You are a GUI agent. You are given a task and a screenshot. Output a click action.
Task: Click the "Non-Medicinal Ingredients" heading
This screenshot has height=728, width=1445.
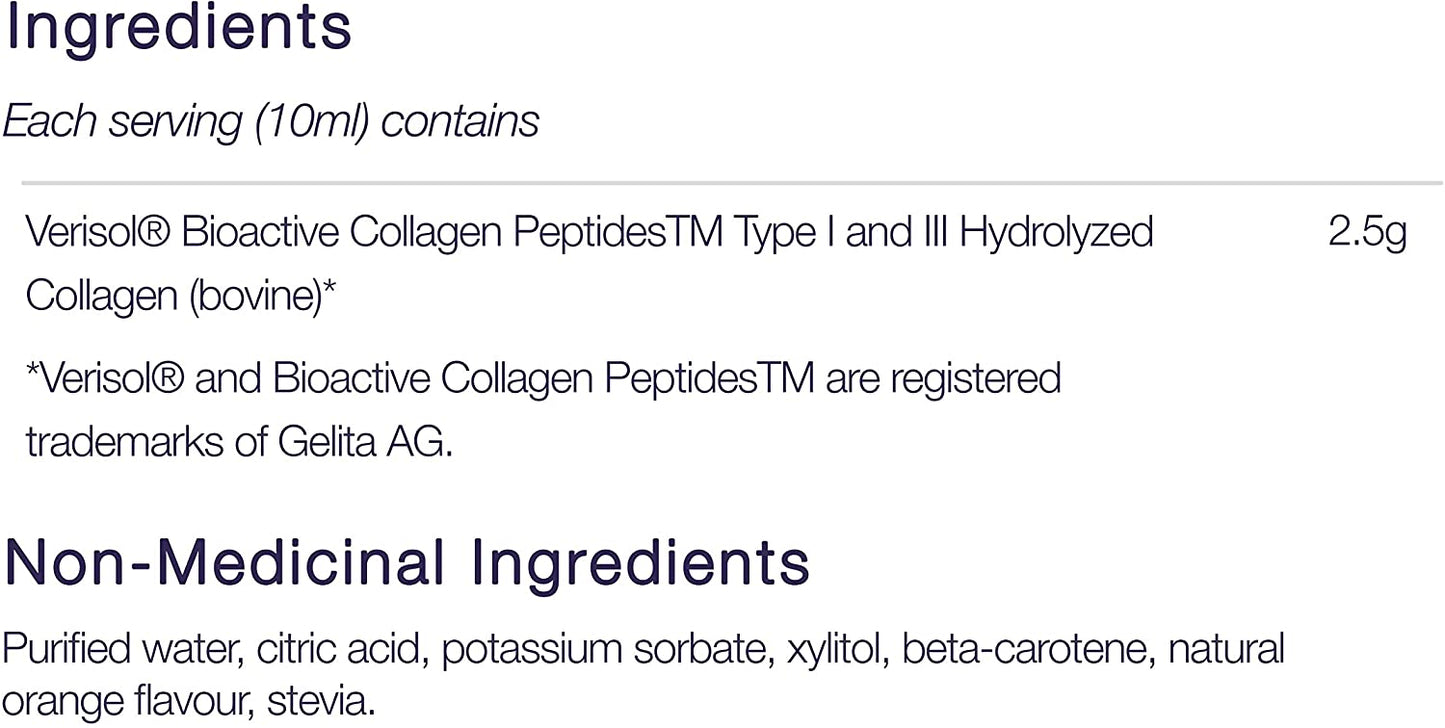[x=407, y=564]
